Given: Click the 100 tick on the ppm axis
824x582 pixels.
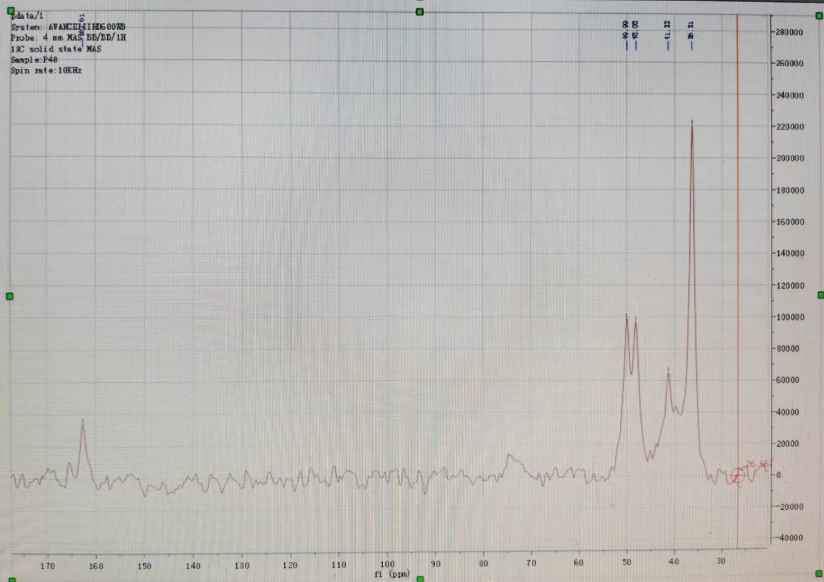Looking at the screenshot, I should tap(387, 564).
